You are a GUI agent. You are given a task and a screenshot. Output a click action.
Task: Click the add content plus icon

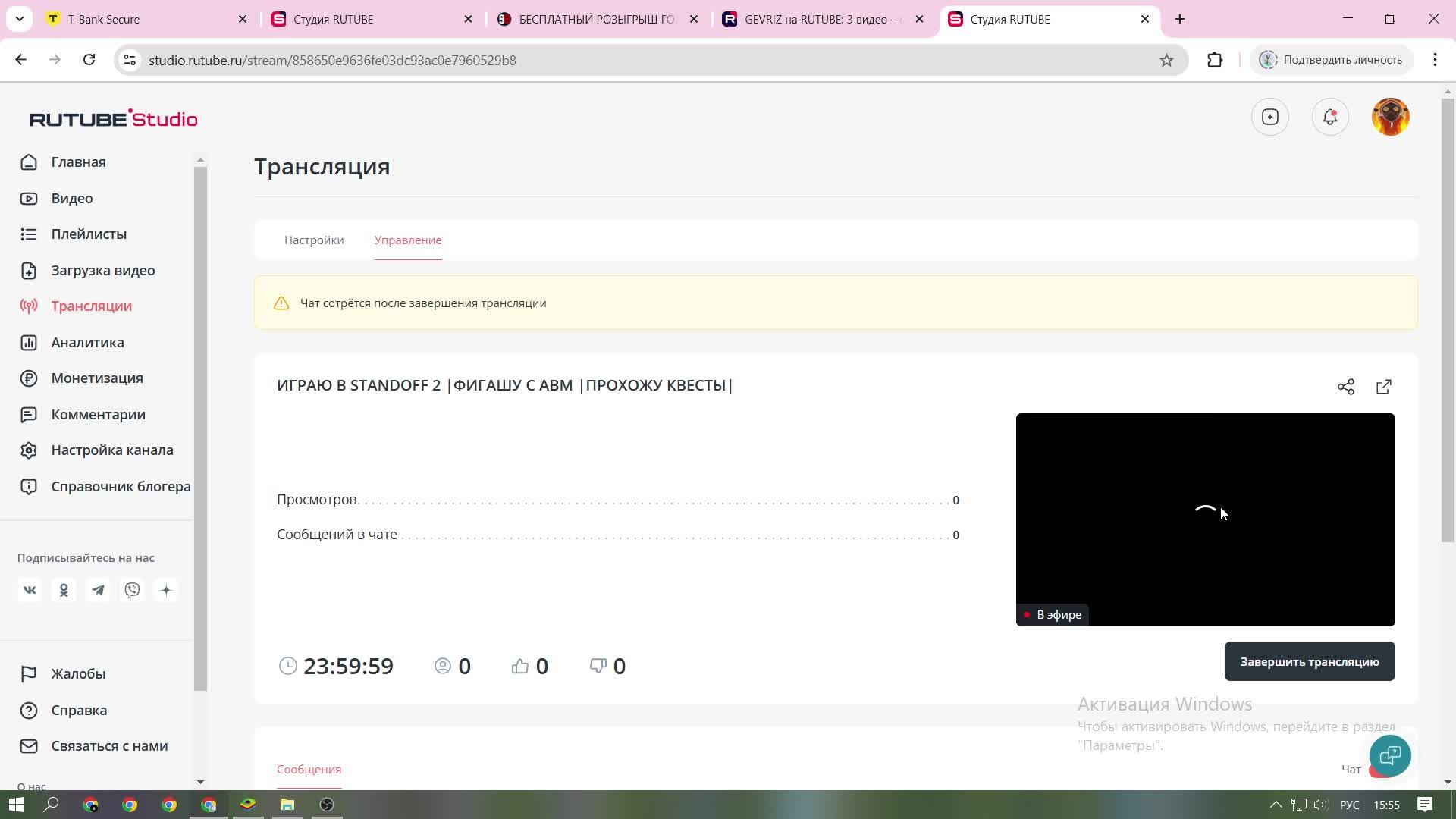coord(1272,117)
